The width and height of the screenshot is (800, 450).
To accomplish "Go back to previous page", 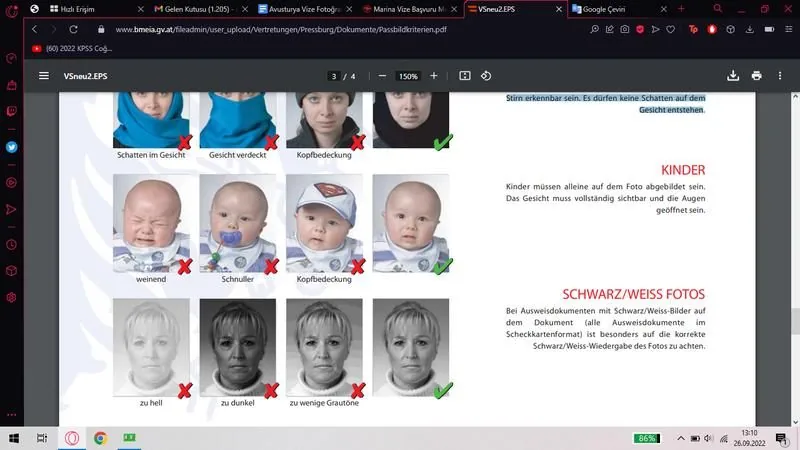I will point(35,30).
